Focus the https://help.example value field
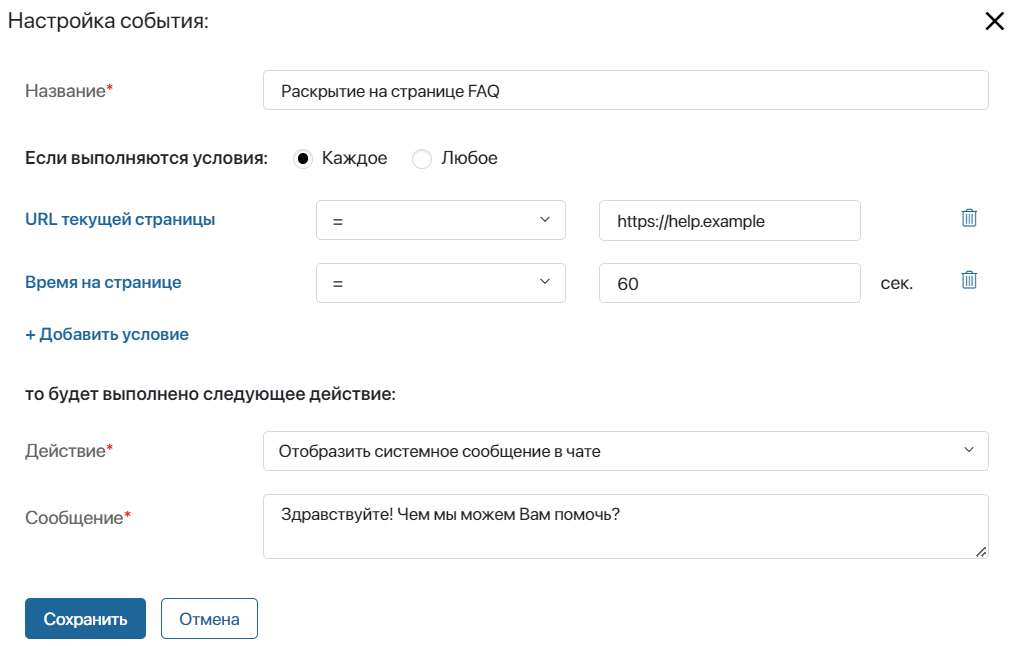Screen dimensions: 1017x646 [x=729, y=221]
